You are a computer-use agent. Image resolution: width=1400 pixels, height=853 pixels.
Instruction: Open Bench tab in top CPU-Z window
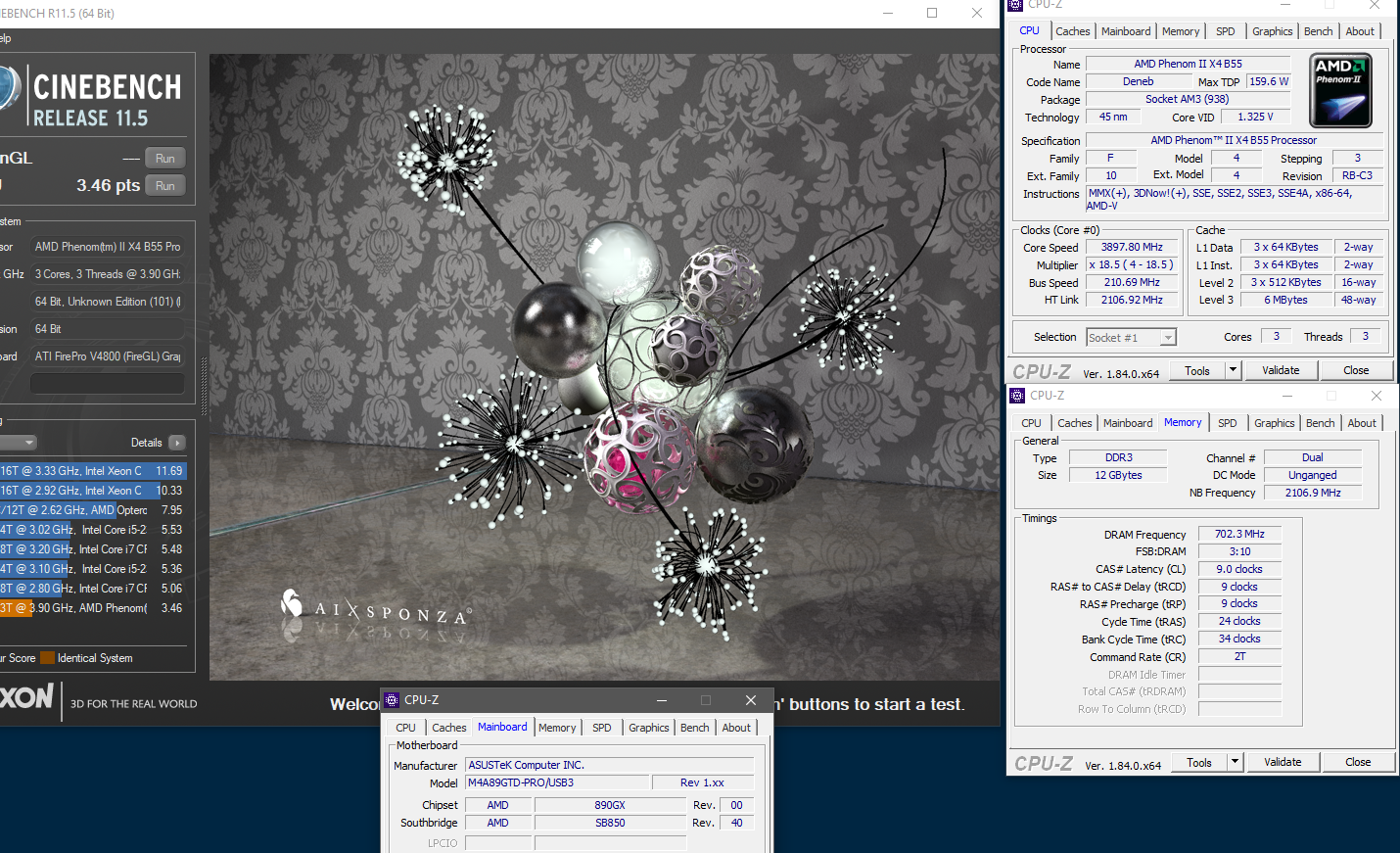tap(1318, 31)
